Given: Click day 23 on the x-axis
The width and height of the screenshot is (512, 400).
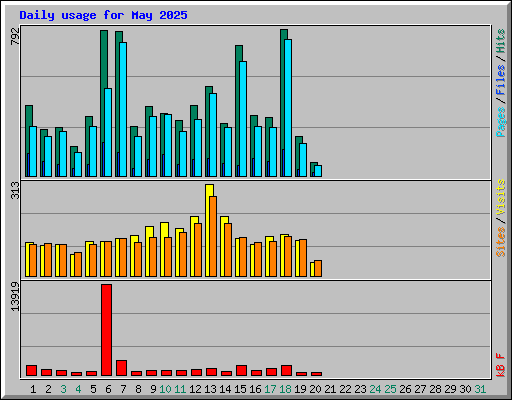Looking at the screenshot, I should point(360,389).
